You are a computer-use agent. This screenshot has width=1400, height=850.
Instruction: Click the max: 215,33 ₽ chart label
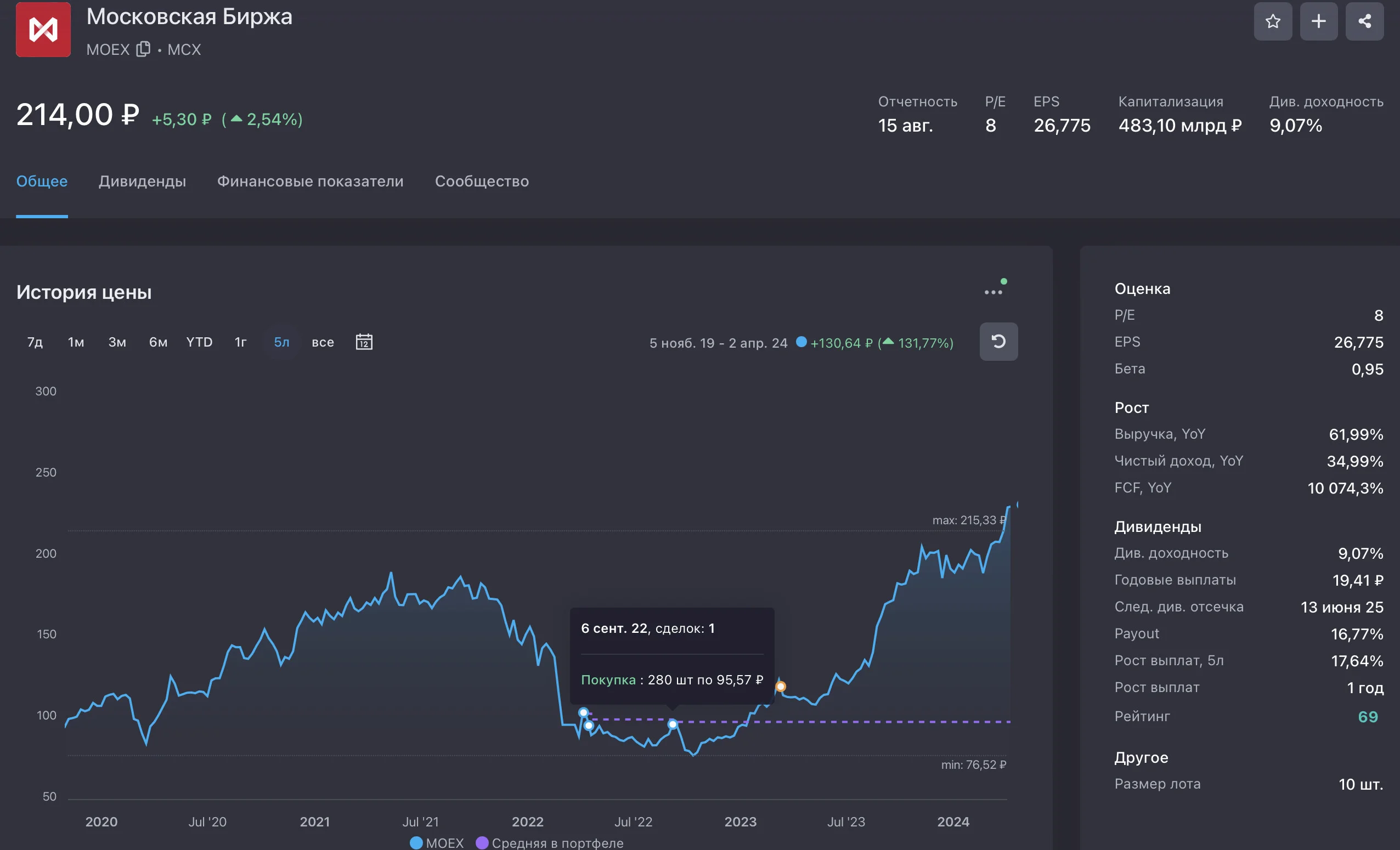pos(969,520)
